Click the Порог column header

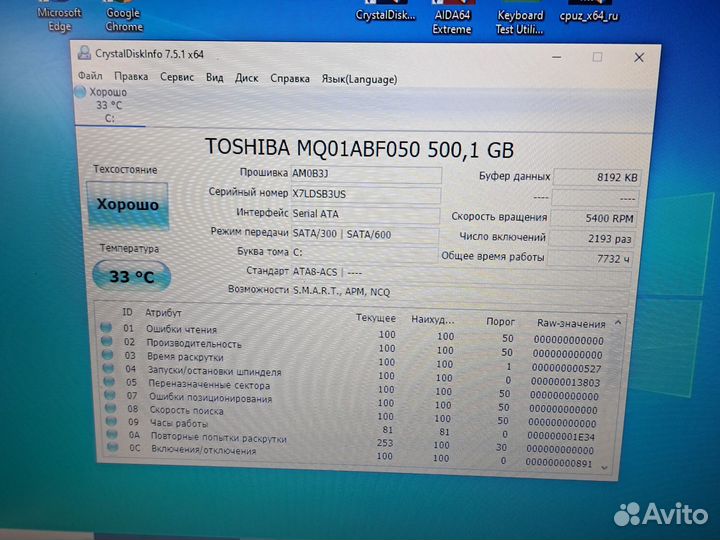[501, 321]
